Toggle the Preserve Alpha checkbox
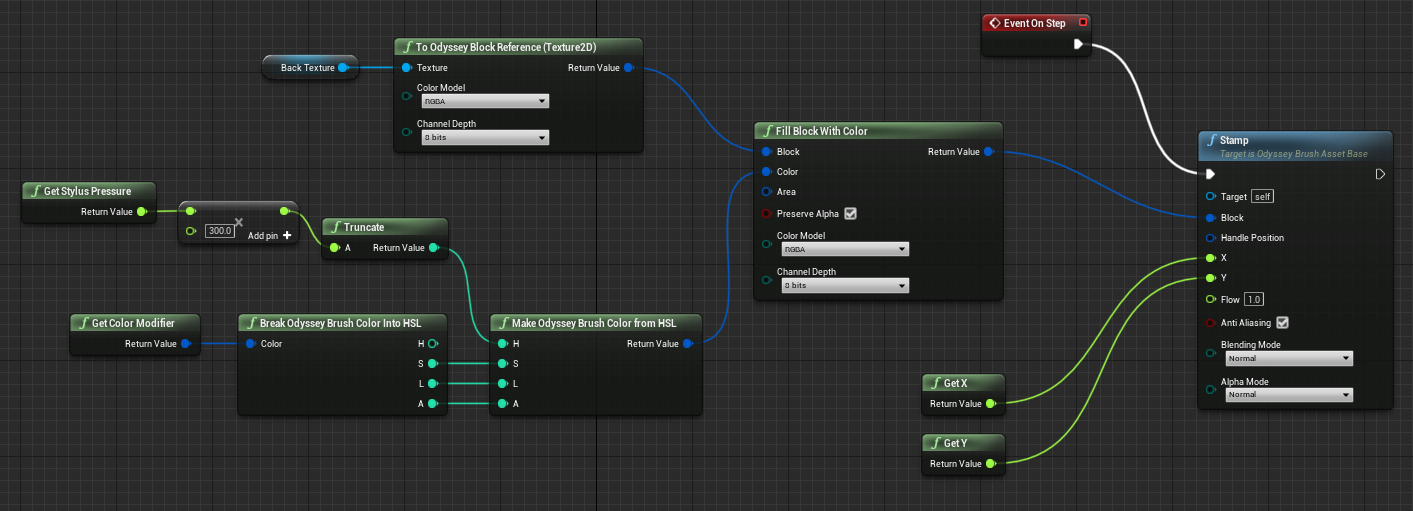Image resolution: width=1413 pixels, height=511 pixels. 850,214
